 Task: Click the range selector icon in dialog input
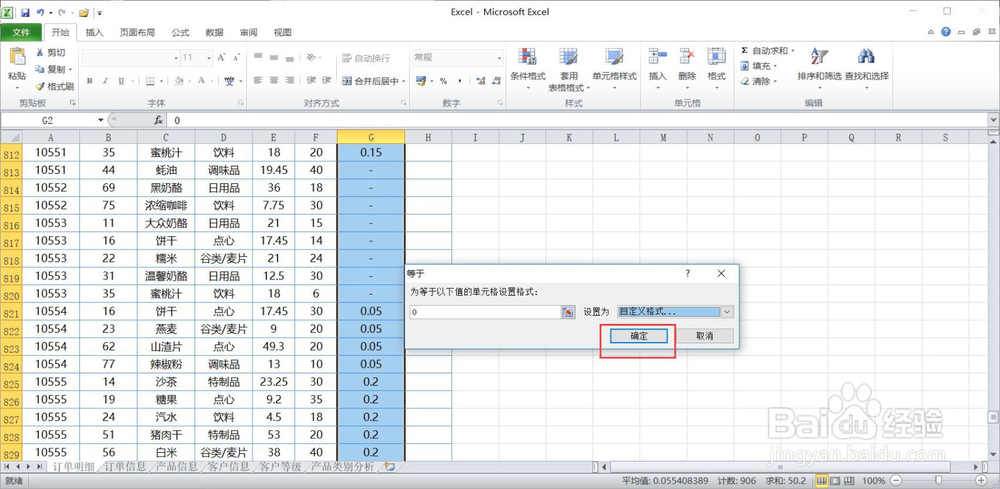pos(567,312)
